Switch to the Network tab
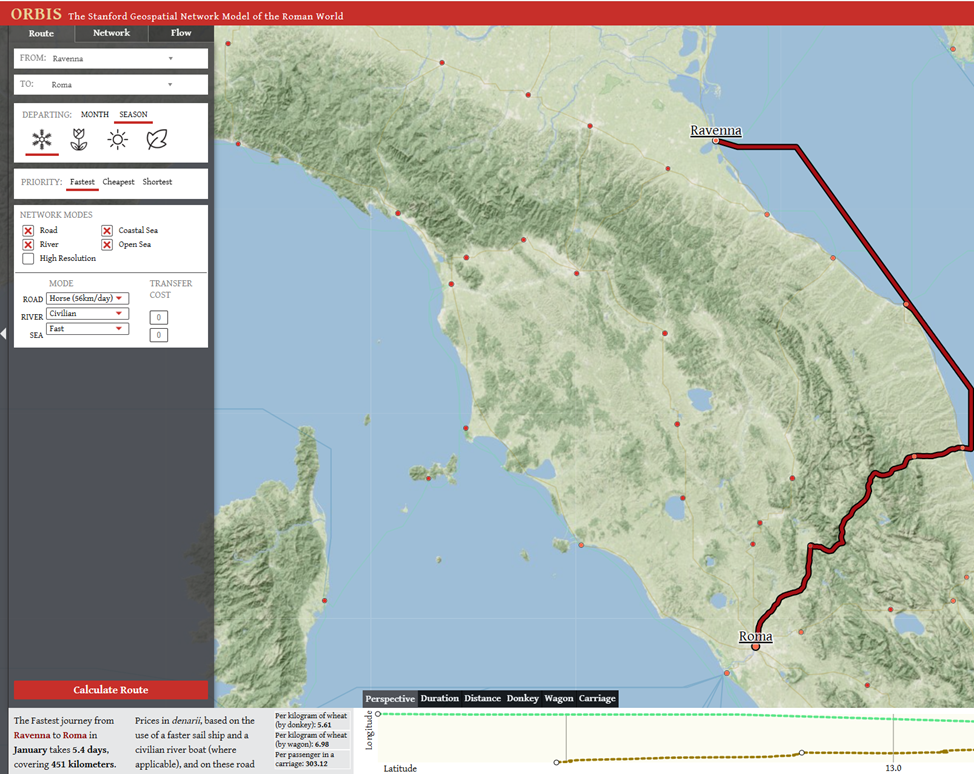974x774 pixels. [x=111, y=33]
